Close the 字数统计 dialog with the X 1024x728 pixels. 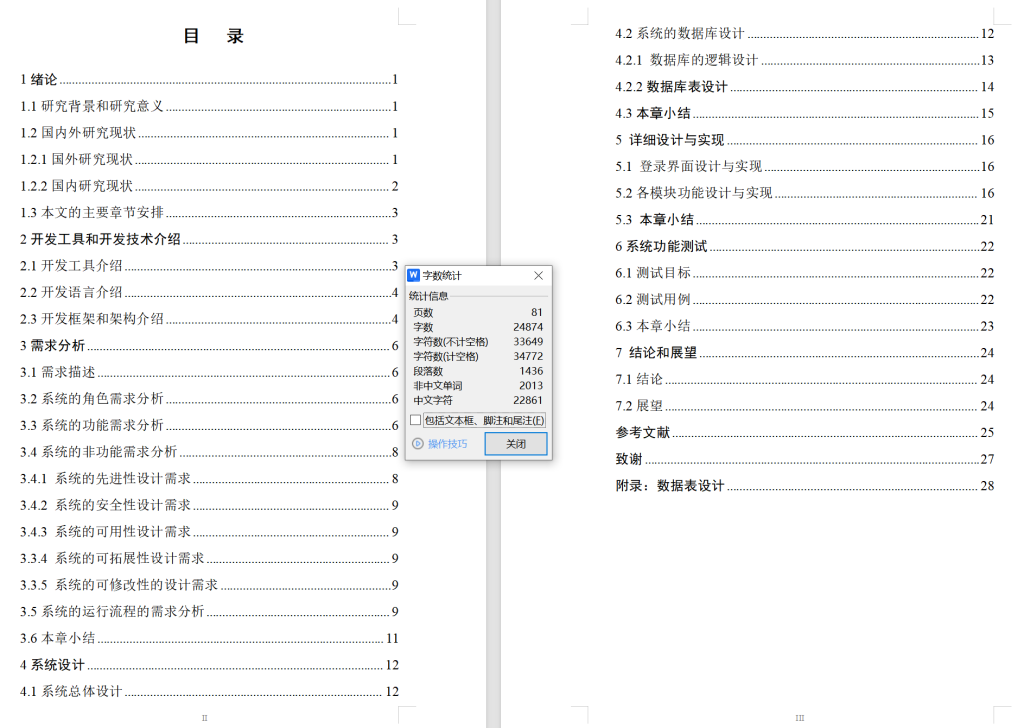538,274
